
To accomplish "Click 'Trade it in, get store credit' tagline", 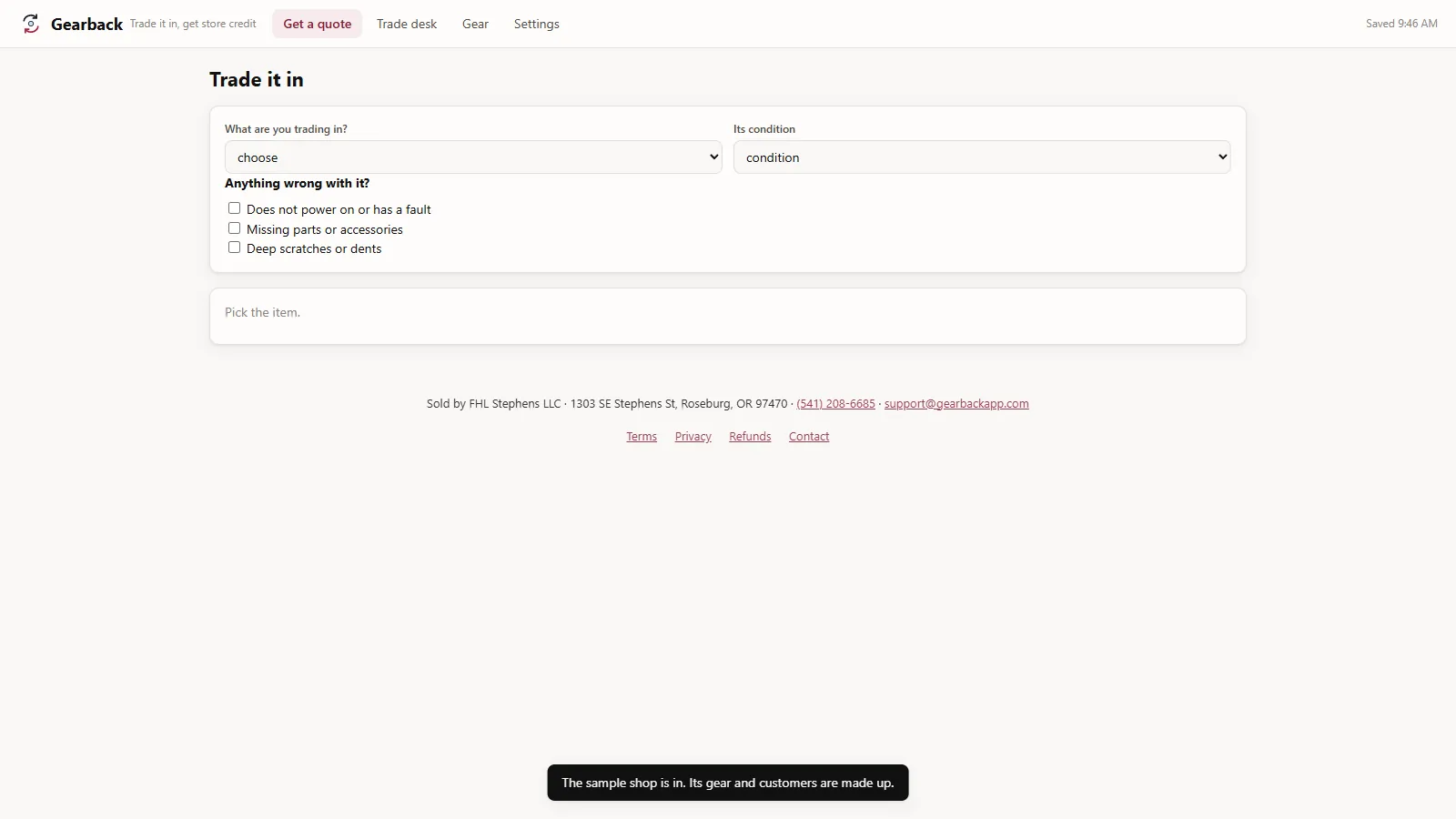I will 193,24.
